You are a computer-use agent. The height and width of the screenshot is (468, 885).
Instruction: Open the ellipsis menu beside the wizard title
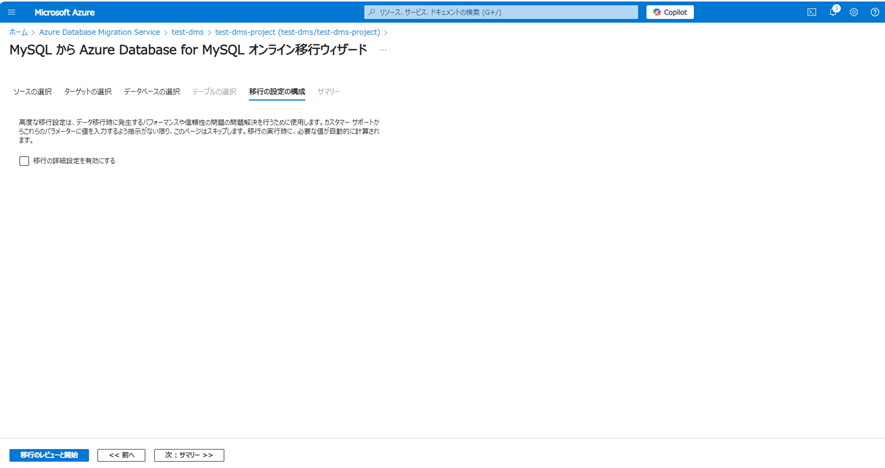pos(383,50)
